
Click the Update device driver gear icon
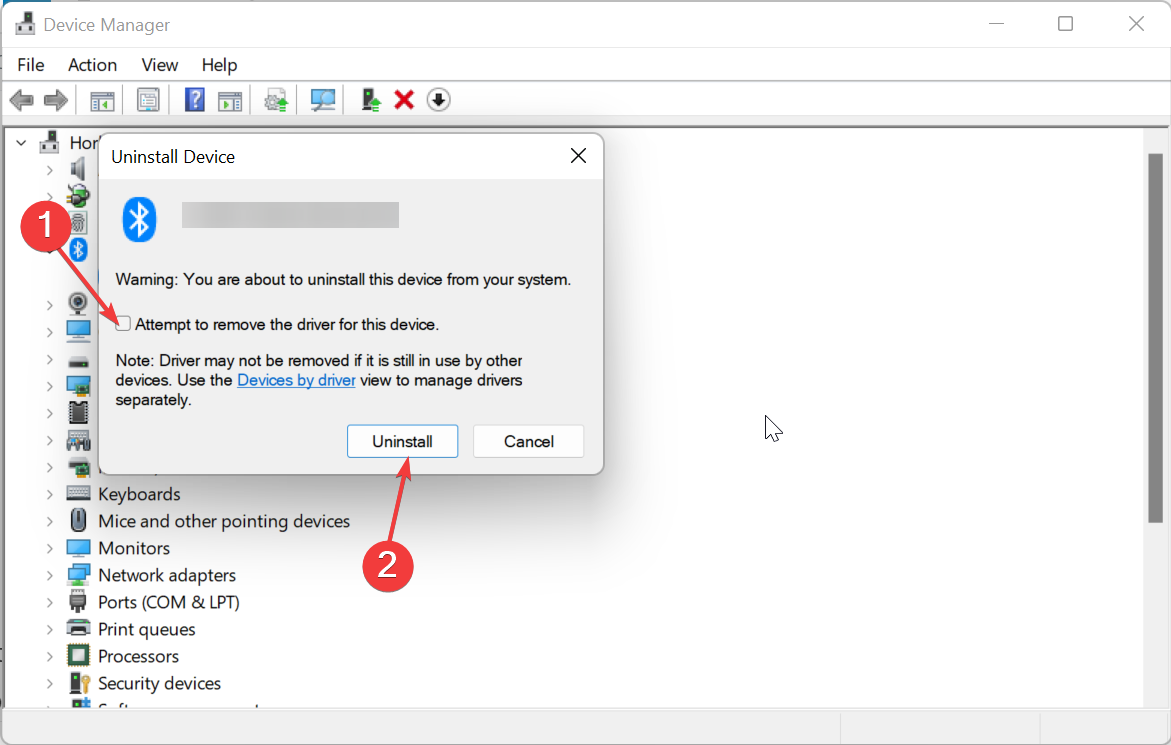[x=276, y=100]
